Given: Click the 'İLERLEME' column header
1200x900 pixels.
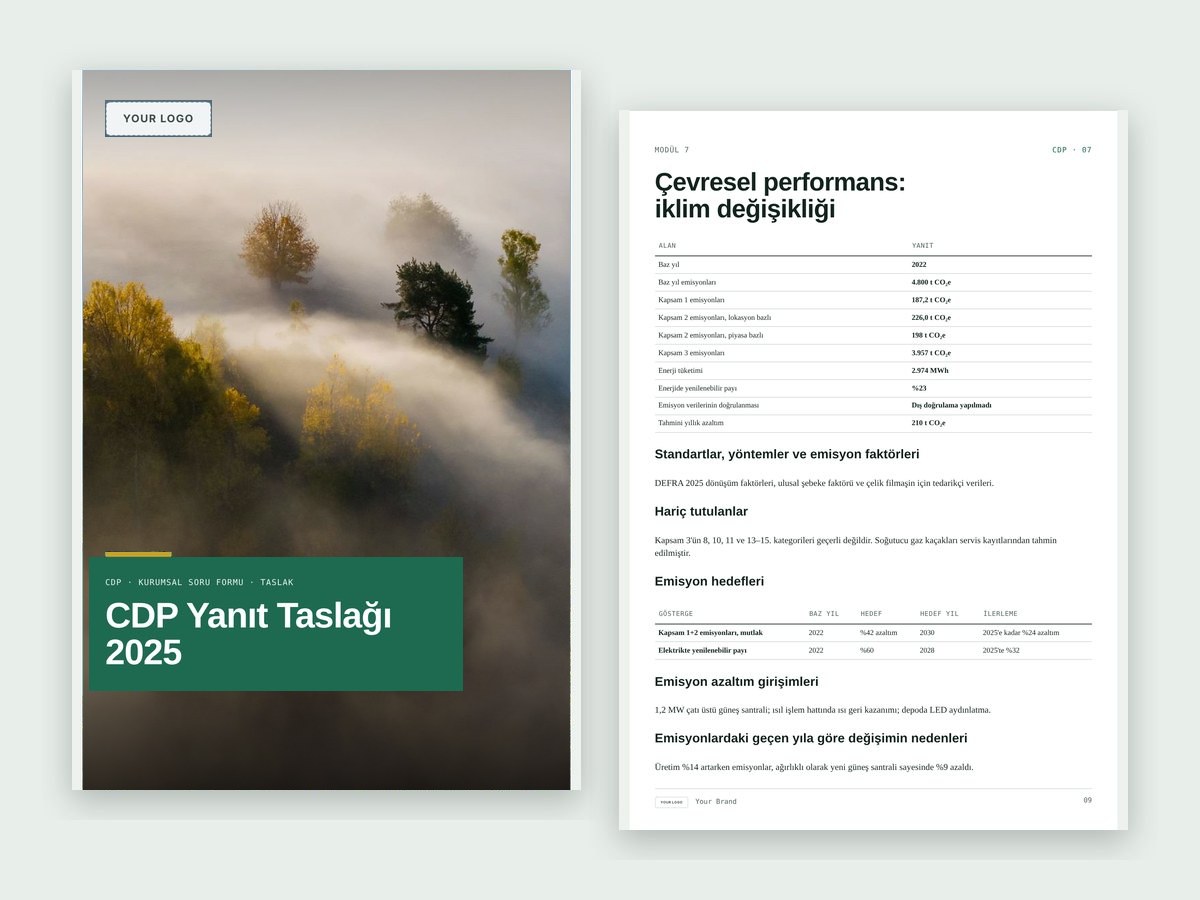Looking at the screenshot, I should [1001, 613].
